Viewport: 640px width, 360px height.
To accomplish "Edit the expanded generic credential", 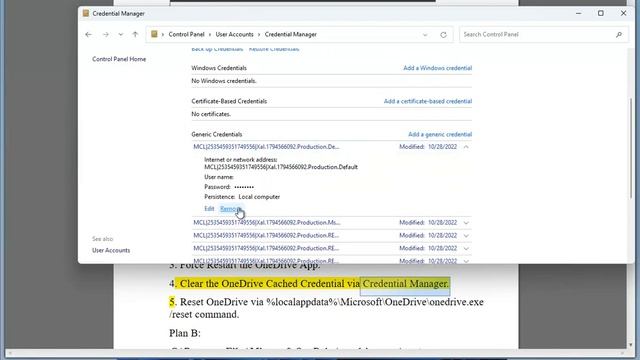I will (x=209, y=209).
